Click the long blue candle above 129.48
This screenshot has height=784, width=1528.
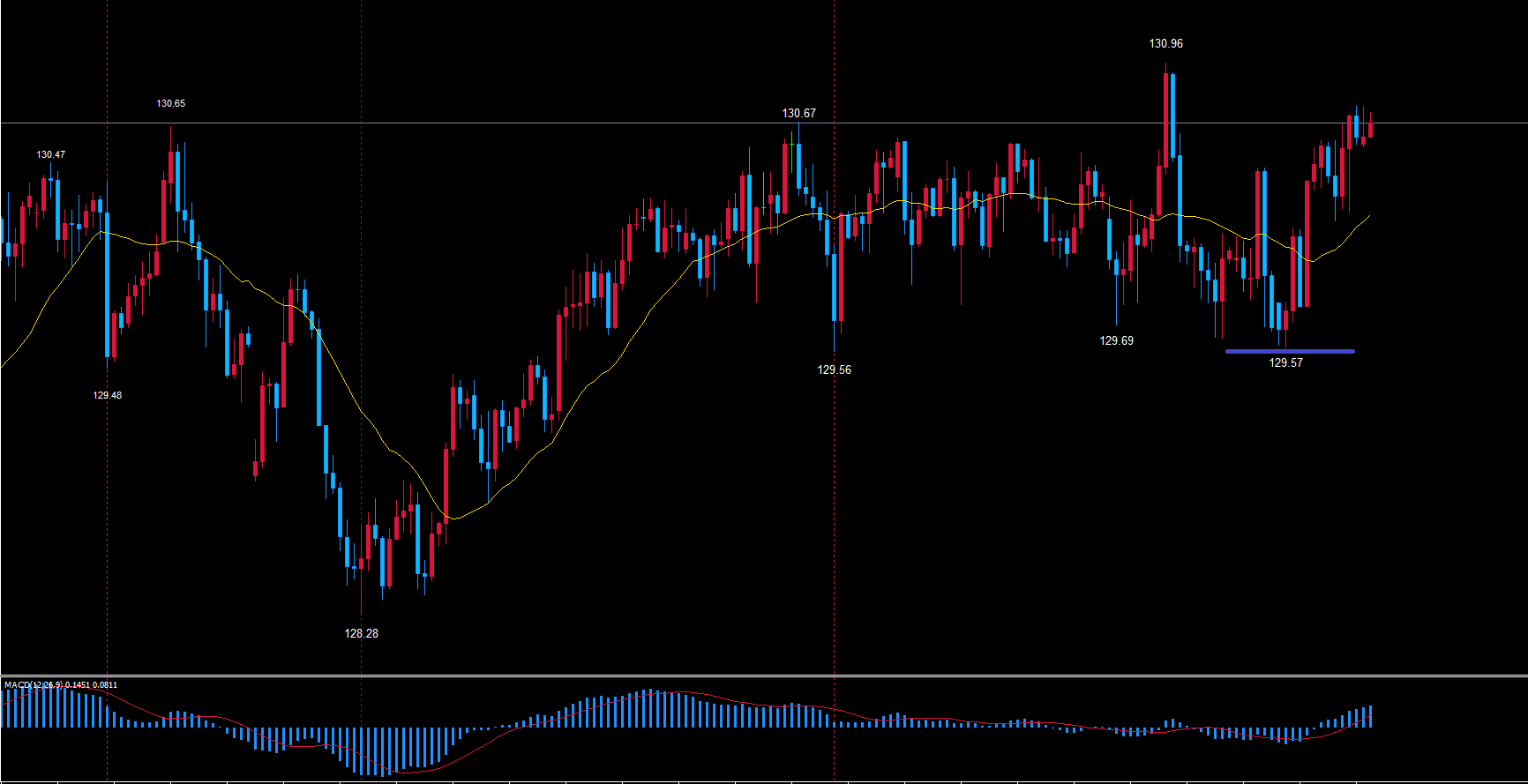tap(107, 282)
